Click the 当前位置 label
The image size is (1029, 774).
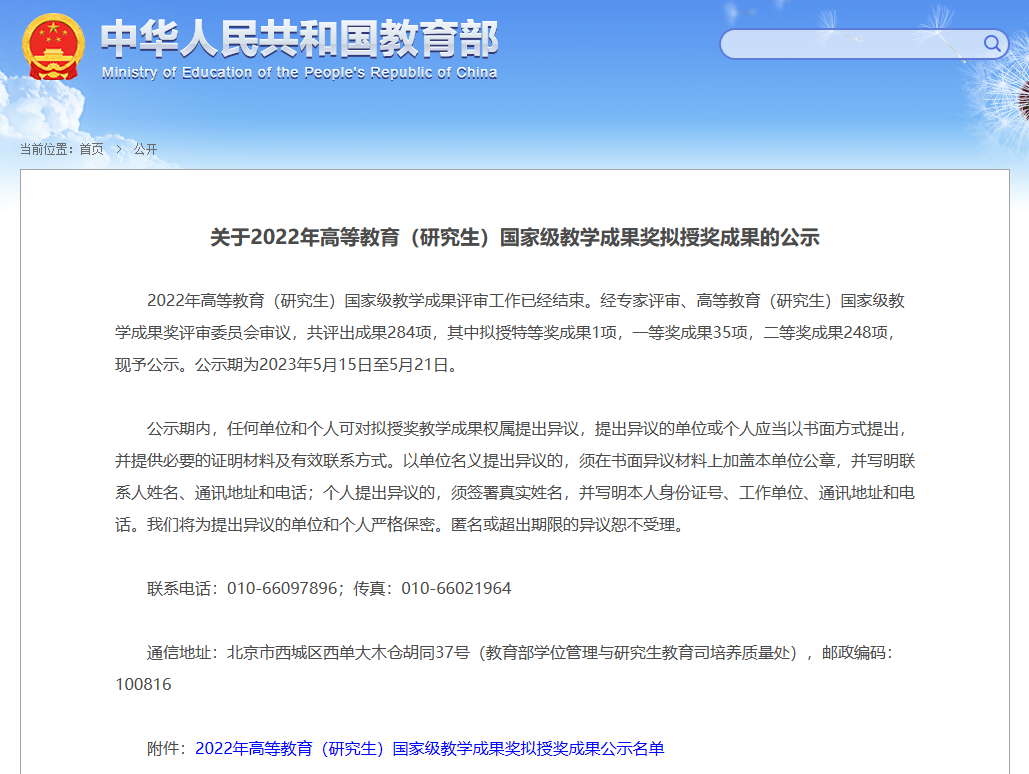[x=46, y=149]
